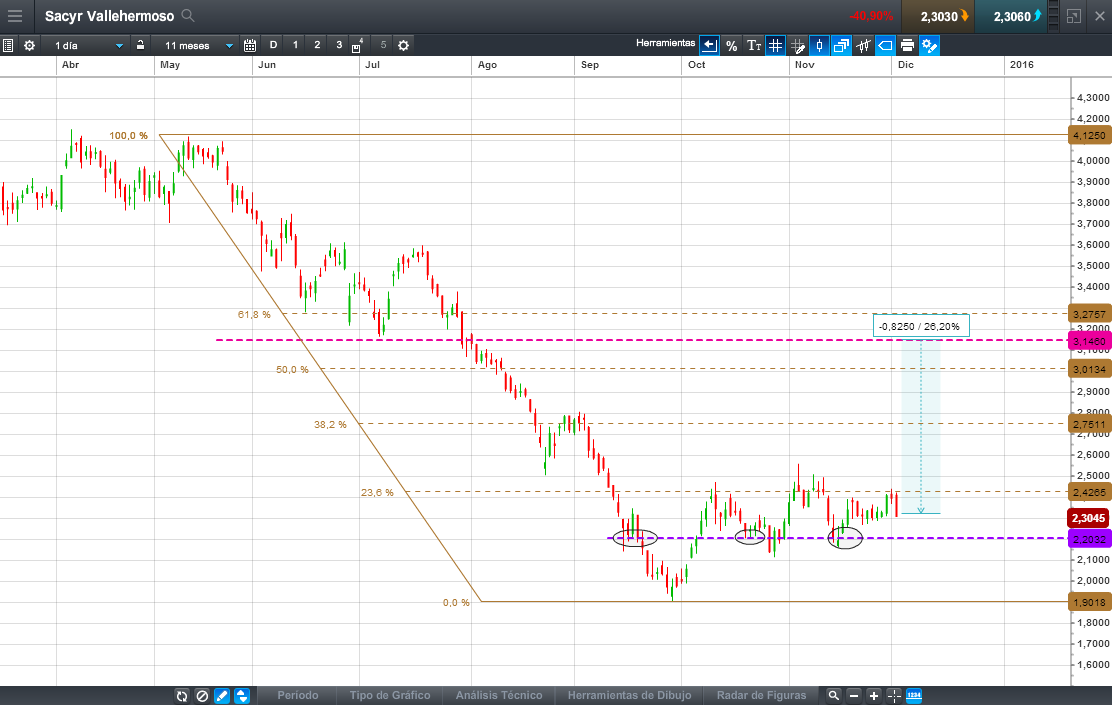Click the search magnifier next to Sacyr Vallehermoso
This screenshot has width=1112, height=705.
(188, 16)
